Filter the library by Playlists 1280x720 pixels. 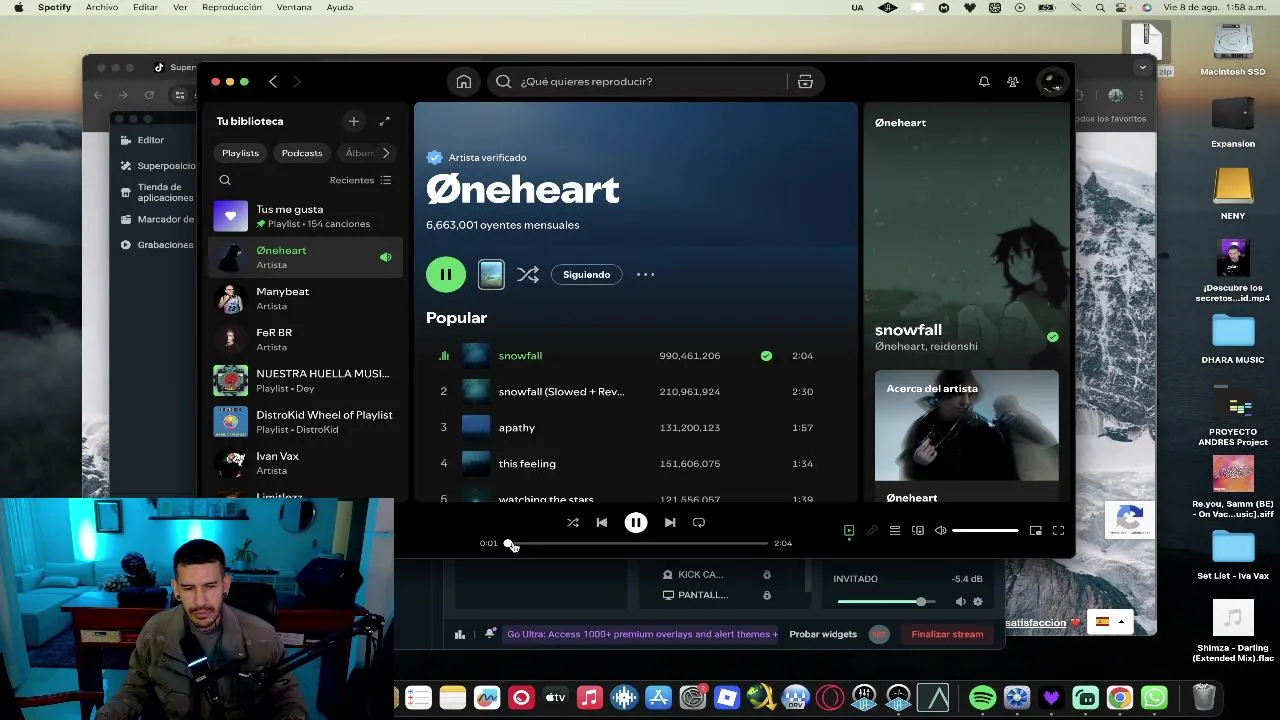[240, 153]
